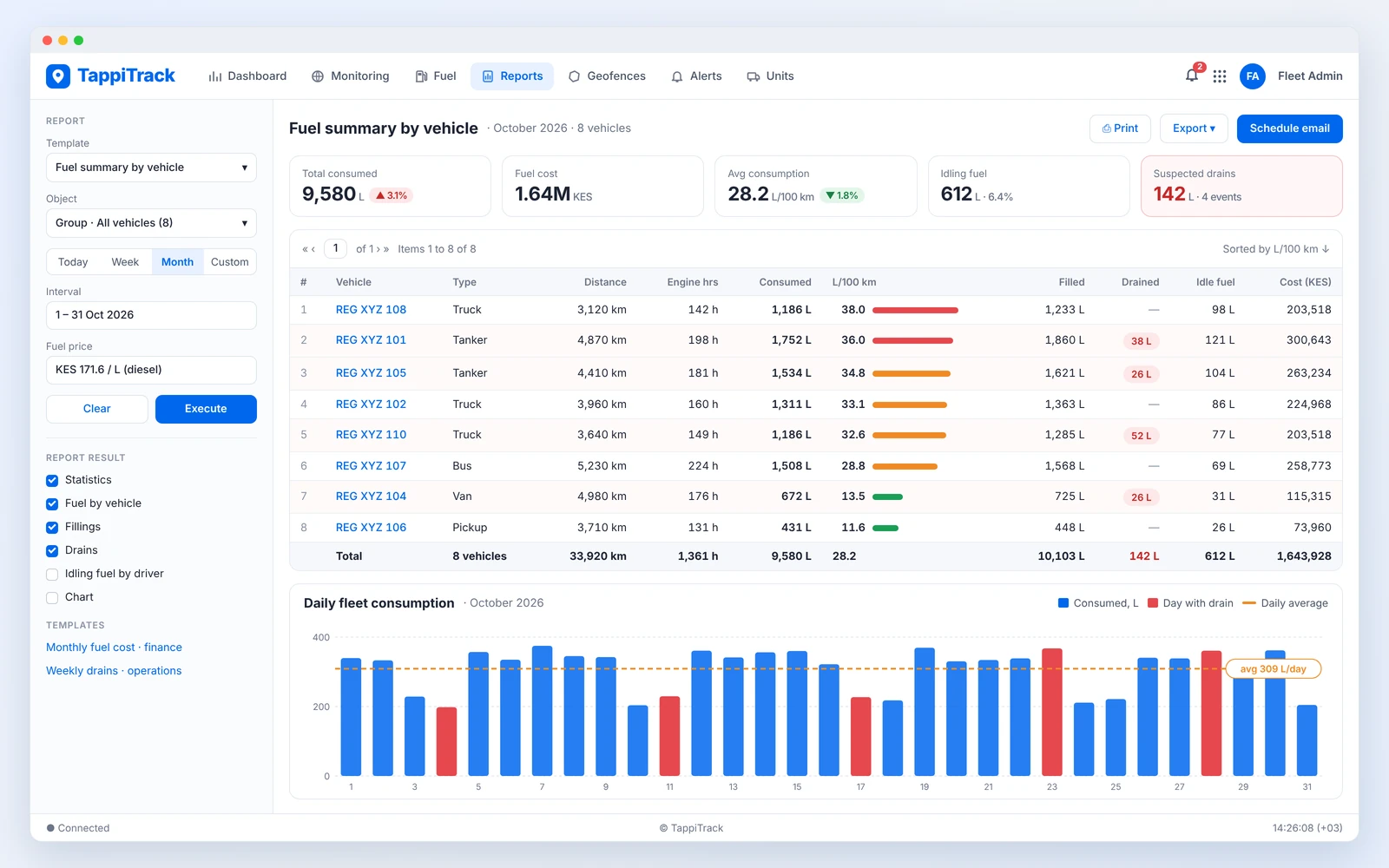Expand the Template dropdown
Screen dimensions: 1389x868
click(151, 168)
